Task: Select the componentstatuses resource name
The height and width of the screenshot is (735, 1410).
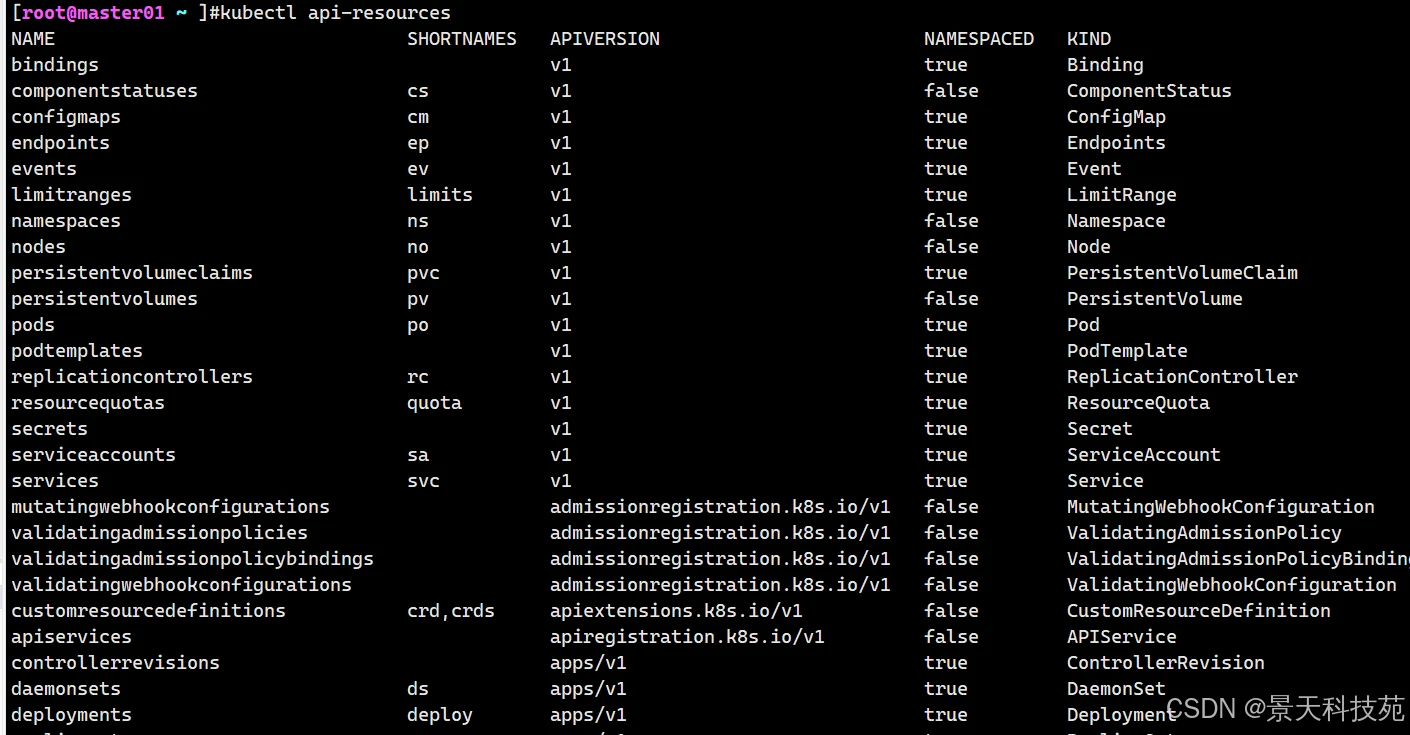Action: pos(104,91)
